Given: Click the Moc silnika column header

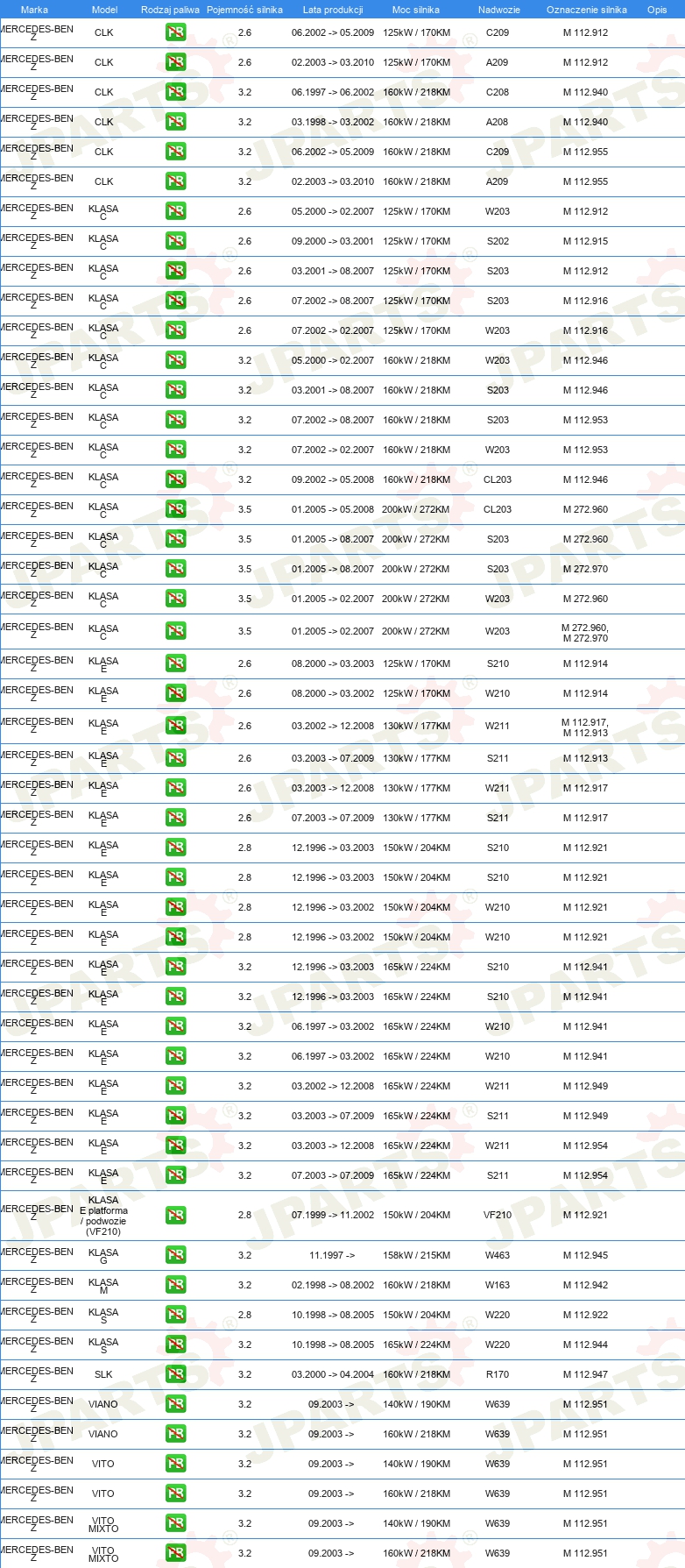Looking at the screenshot, I should click(416, 10).
